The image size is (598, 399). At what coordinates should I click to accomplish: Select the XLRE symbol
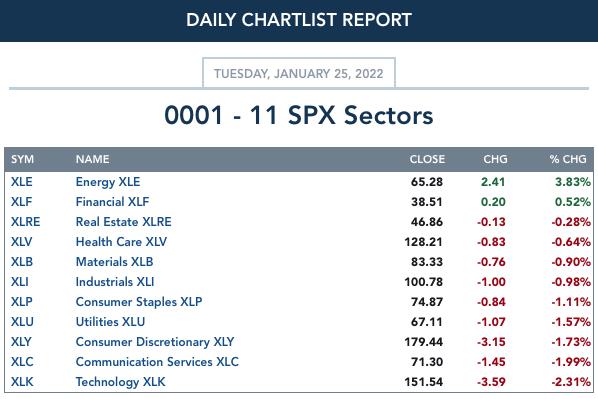pyautogui.click(x=25, y=222)
